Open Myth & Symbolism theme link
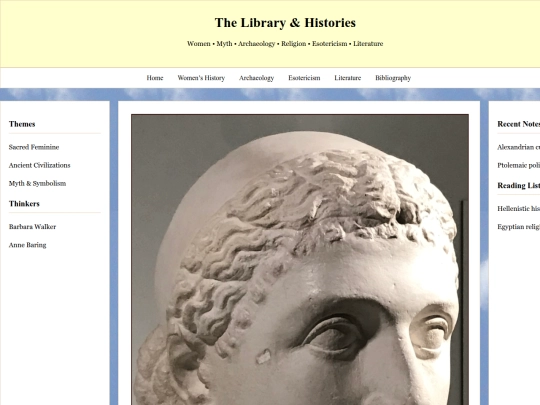 point(37,184)
